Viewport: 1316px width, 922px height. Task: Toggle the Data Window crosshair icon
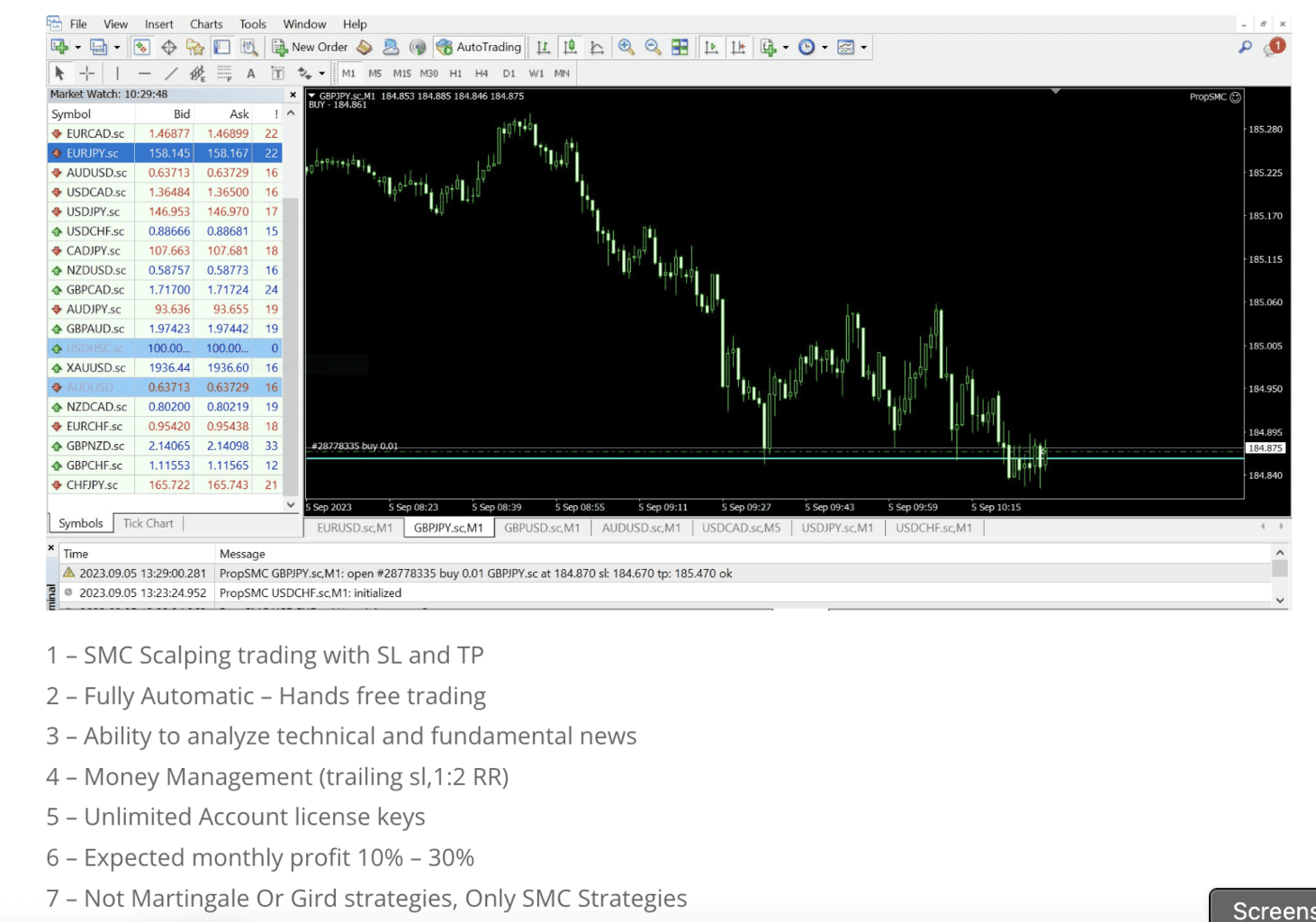(168, 47)
